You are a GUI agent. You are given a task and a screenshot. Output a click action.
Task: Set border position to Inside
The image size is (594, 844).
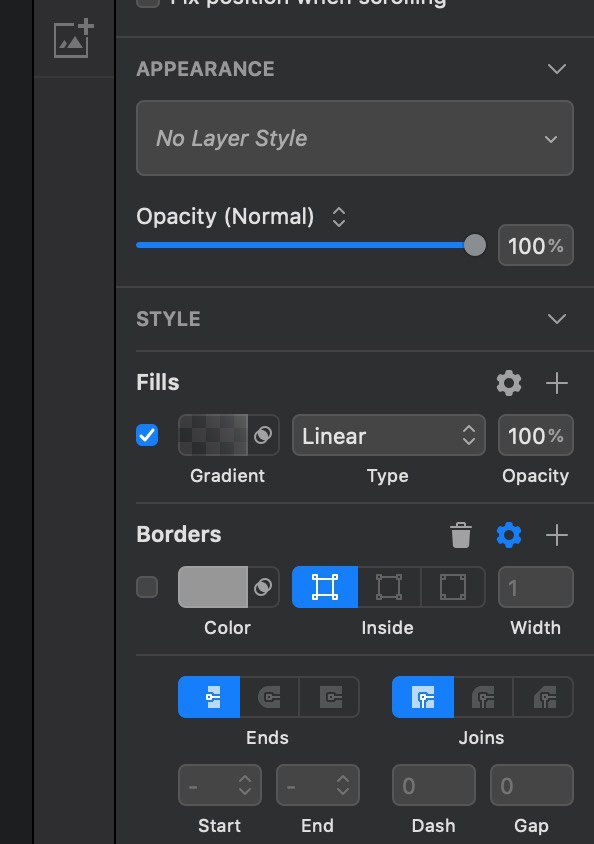pos(325,587)
